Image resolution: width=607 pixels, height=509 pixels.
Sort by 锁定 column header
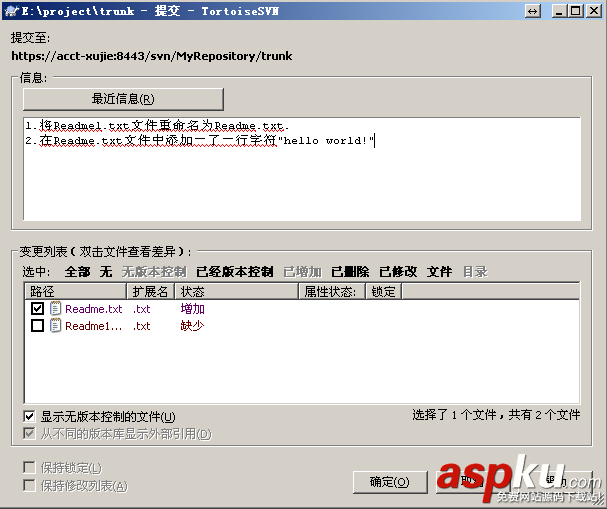tap(384, 291)
